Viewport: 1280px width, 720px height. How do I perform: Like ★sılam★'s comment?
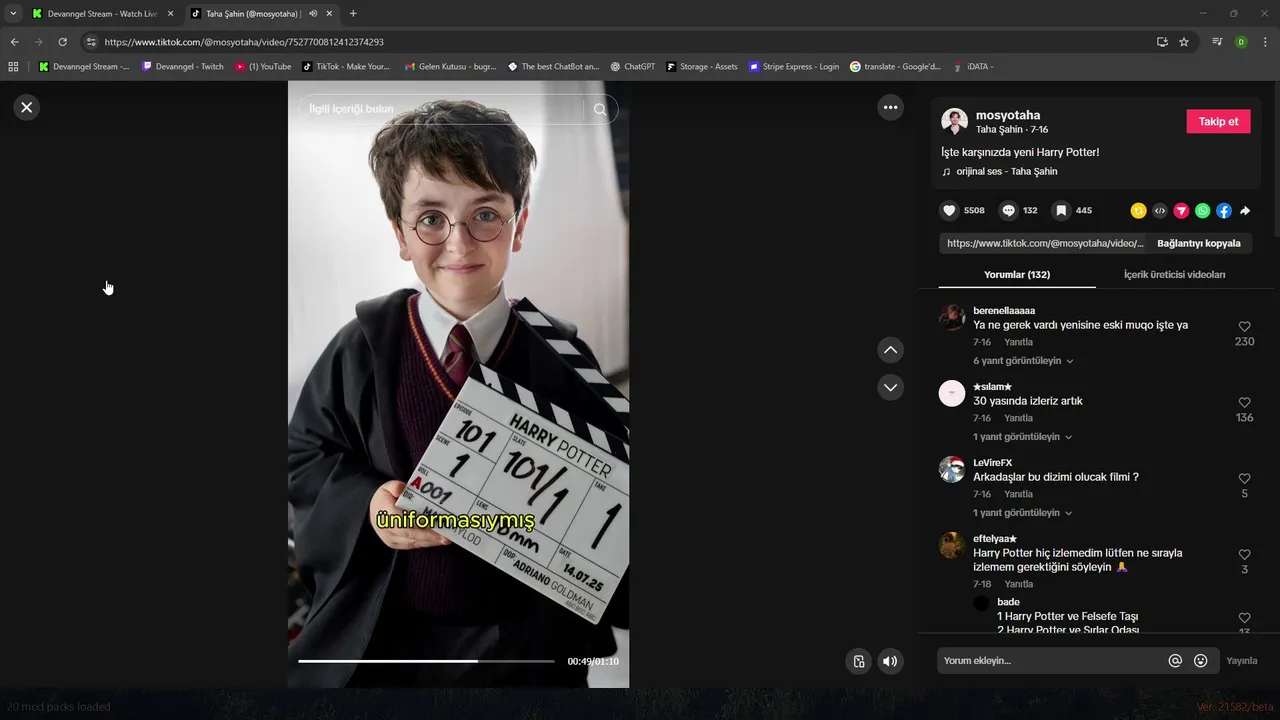click(1245, 403)
